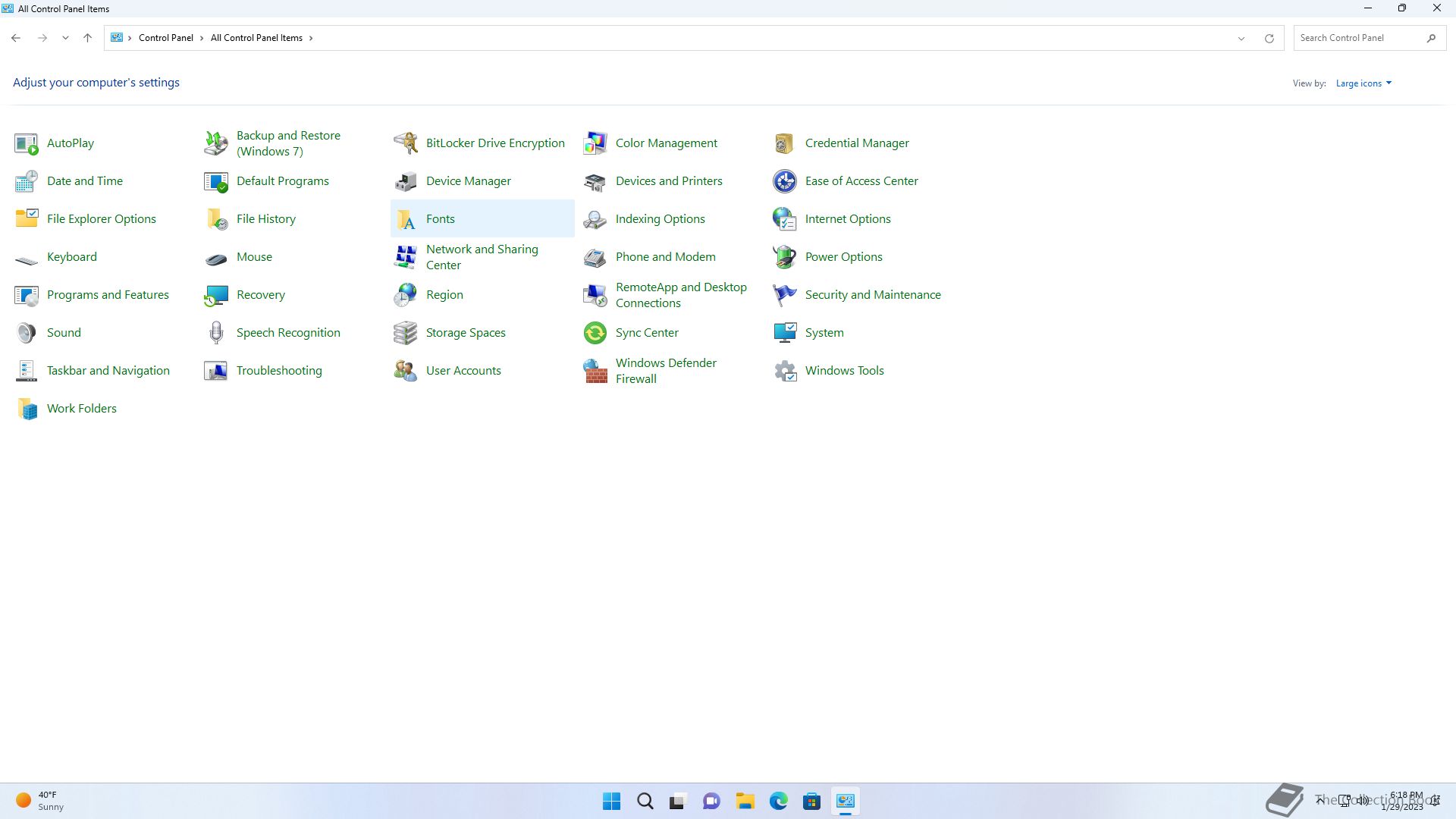Open the Ease of Access Center icon
This screenshot has height=819, width=1456.
[x=785, y=181]
